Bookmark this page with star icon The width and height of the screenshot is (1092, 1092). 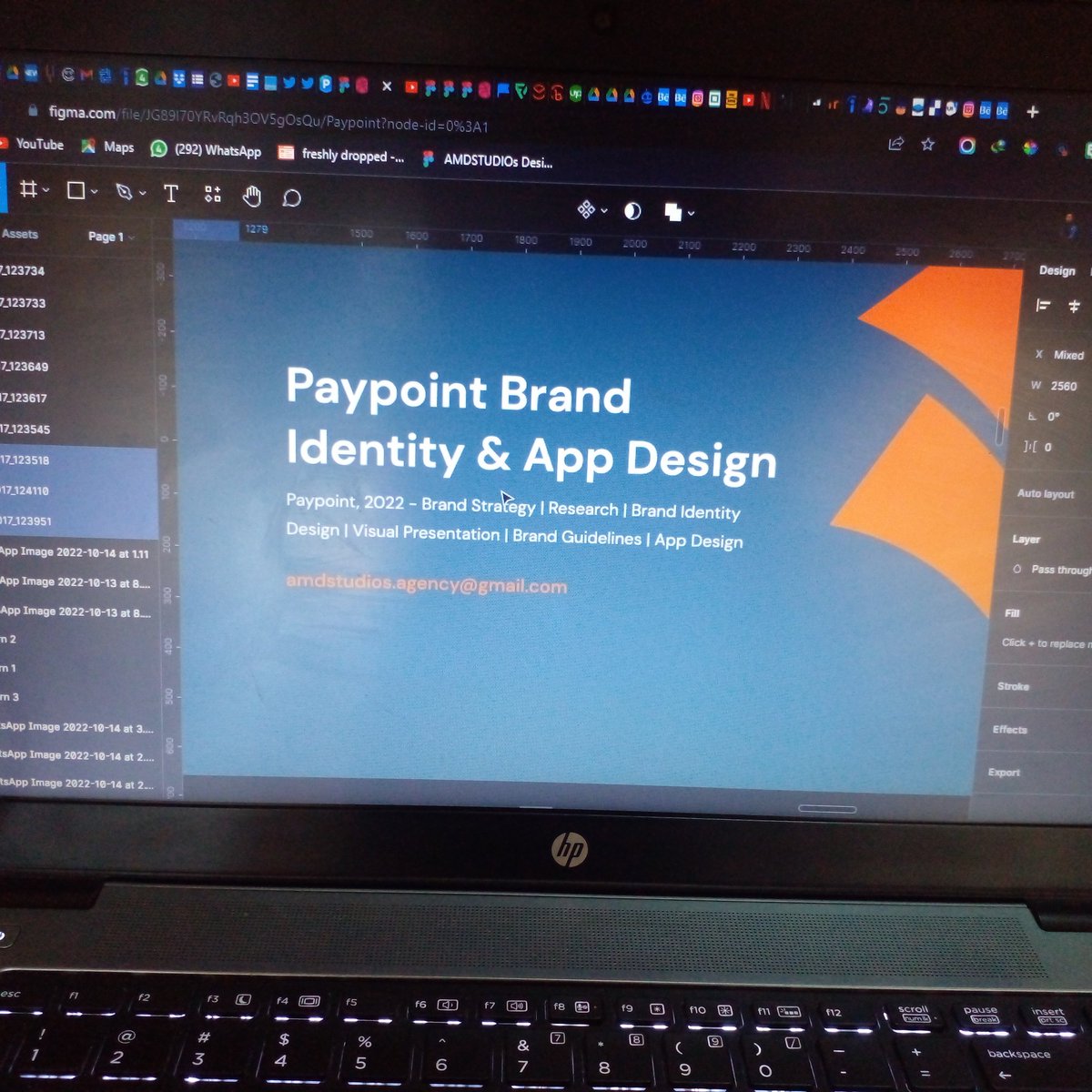[928, 144]
